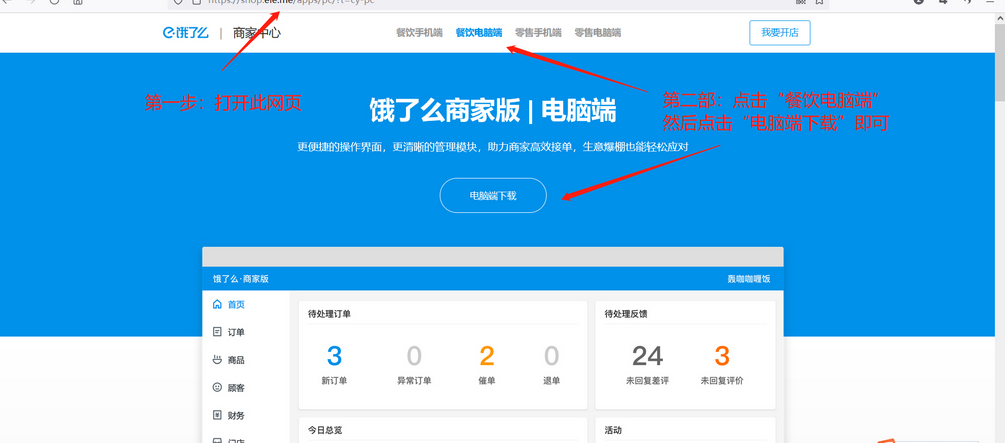
Task: Click the 饿了么·商家版 preview title
Action: (240, 279)
